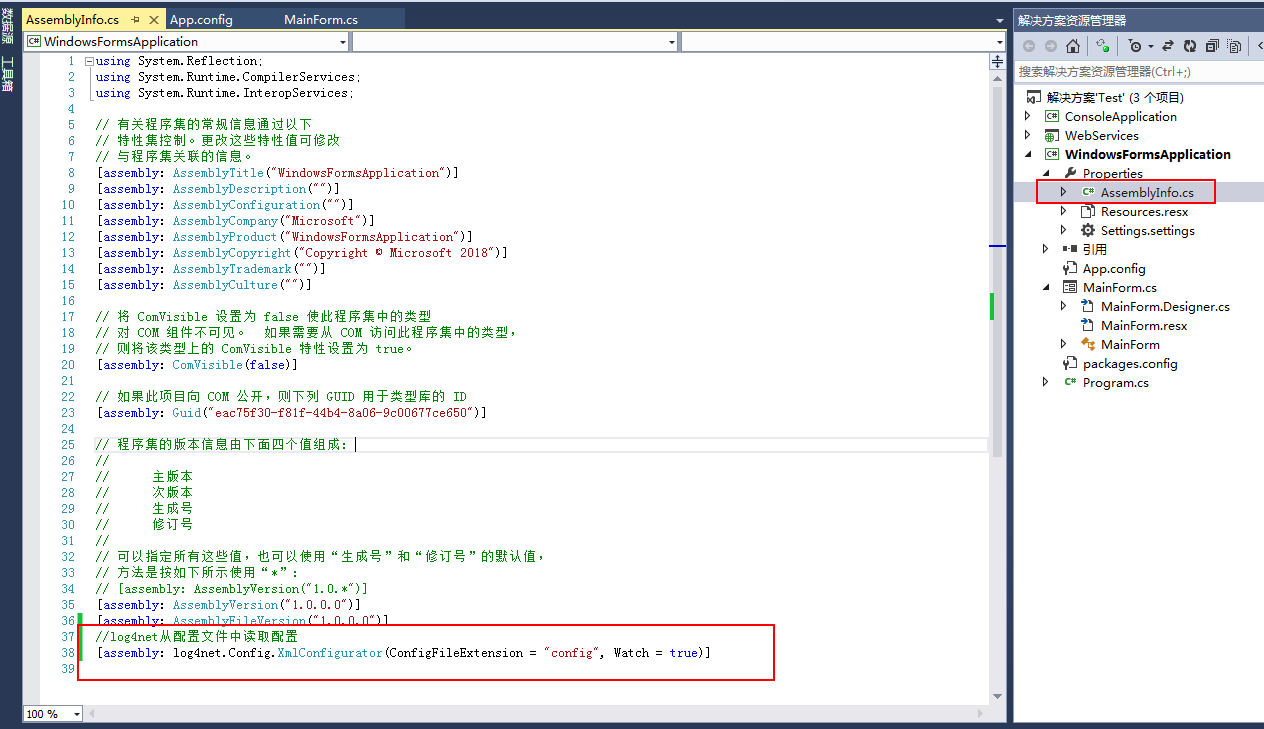Click the gear icon of Settings.settings

1088,230
